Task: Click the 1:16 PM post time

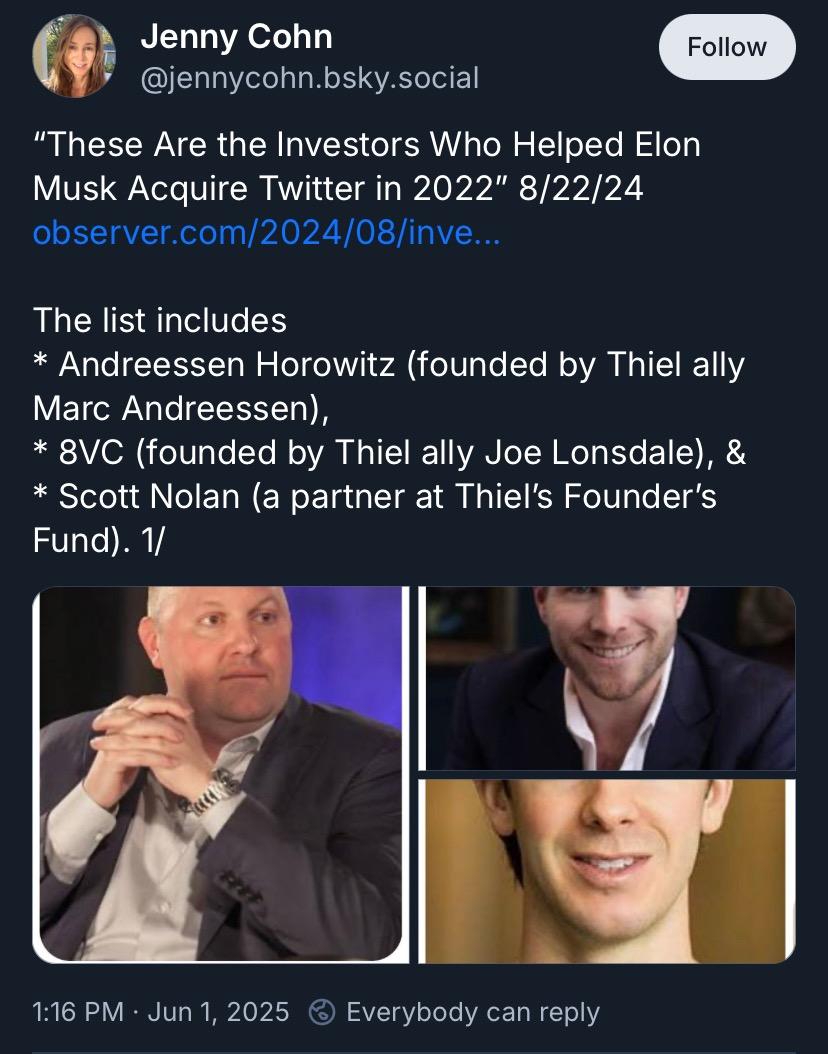Action: [78, 1012]
